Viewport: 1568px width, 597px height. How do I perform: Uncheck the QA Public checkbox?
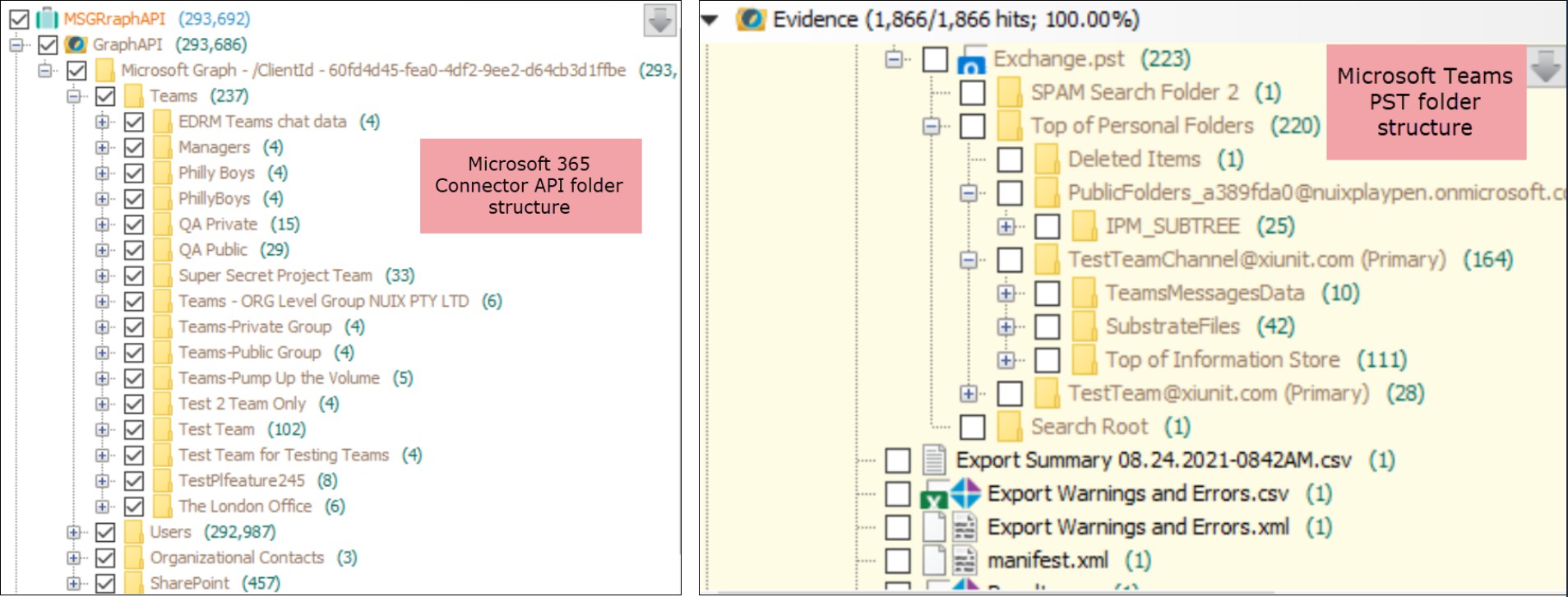134,250
